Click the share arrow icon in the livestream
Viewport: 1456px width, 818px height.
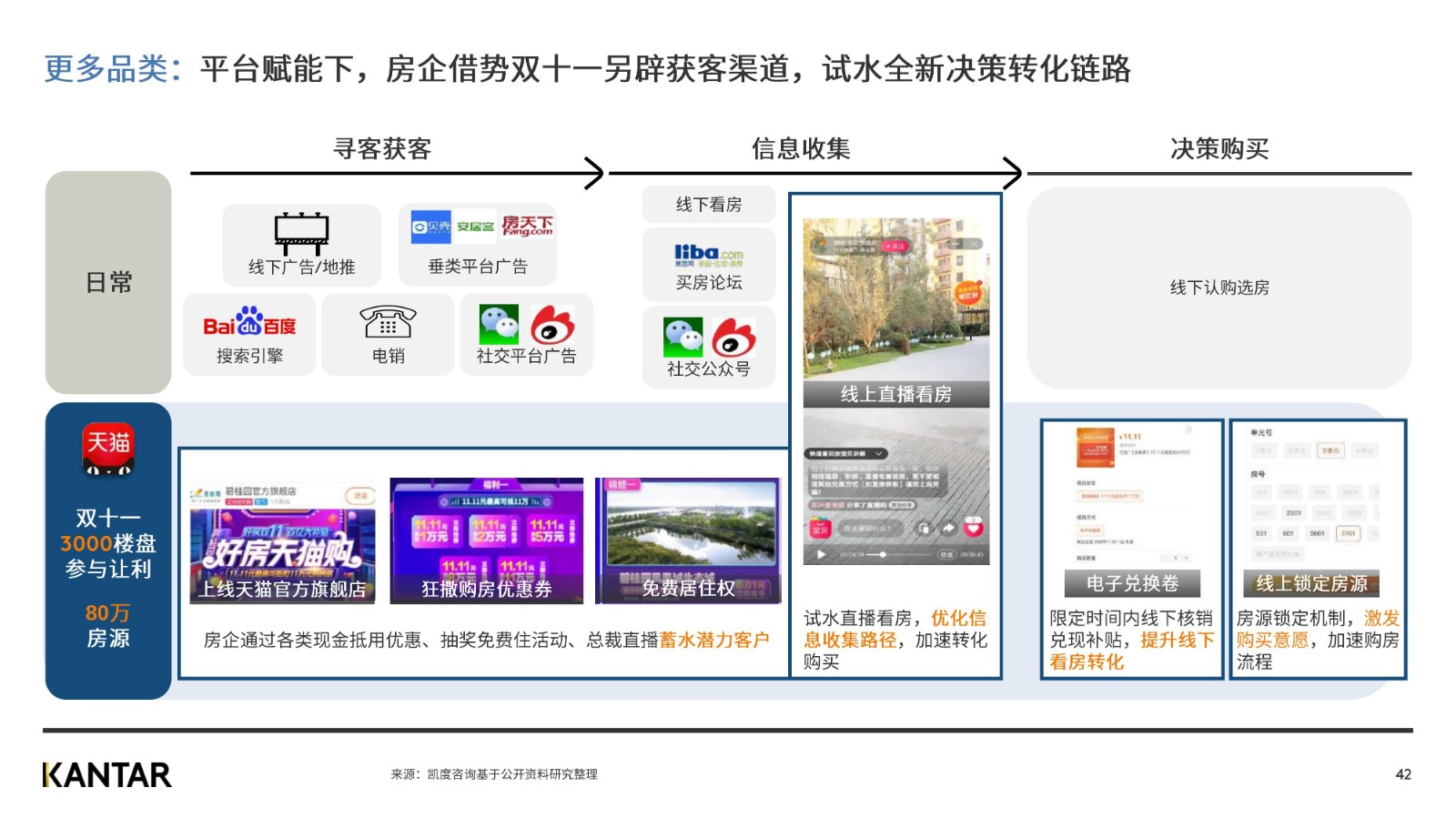[x=948, y=528]
